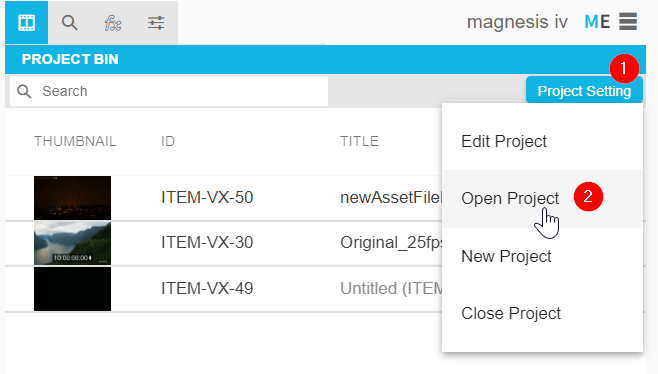658x374 pixels.
Task: Click thumbnail of ITEM-VX-50
Action: coord(73,198)
